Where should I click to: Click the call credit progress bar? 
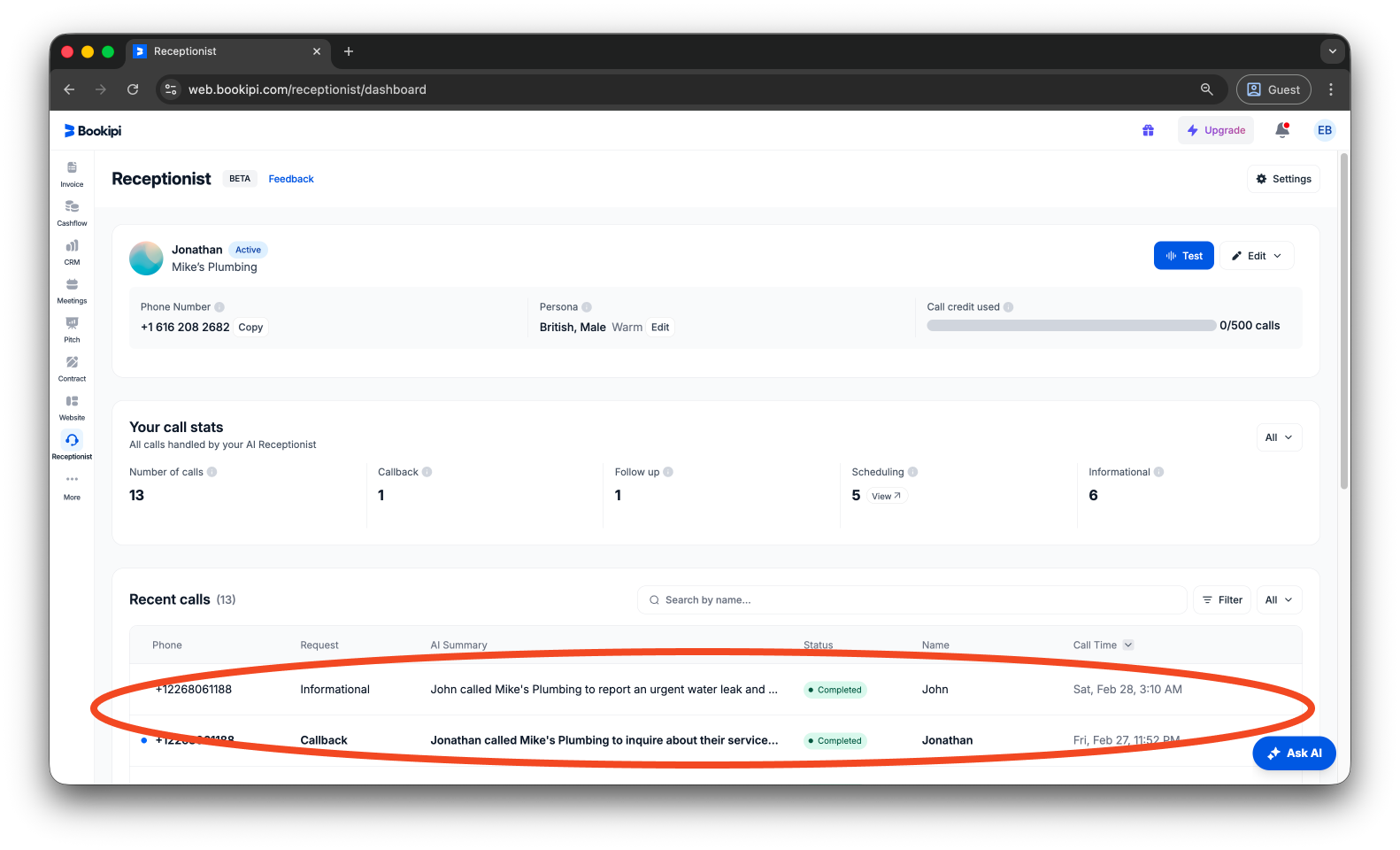1071,326
